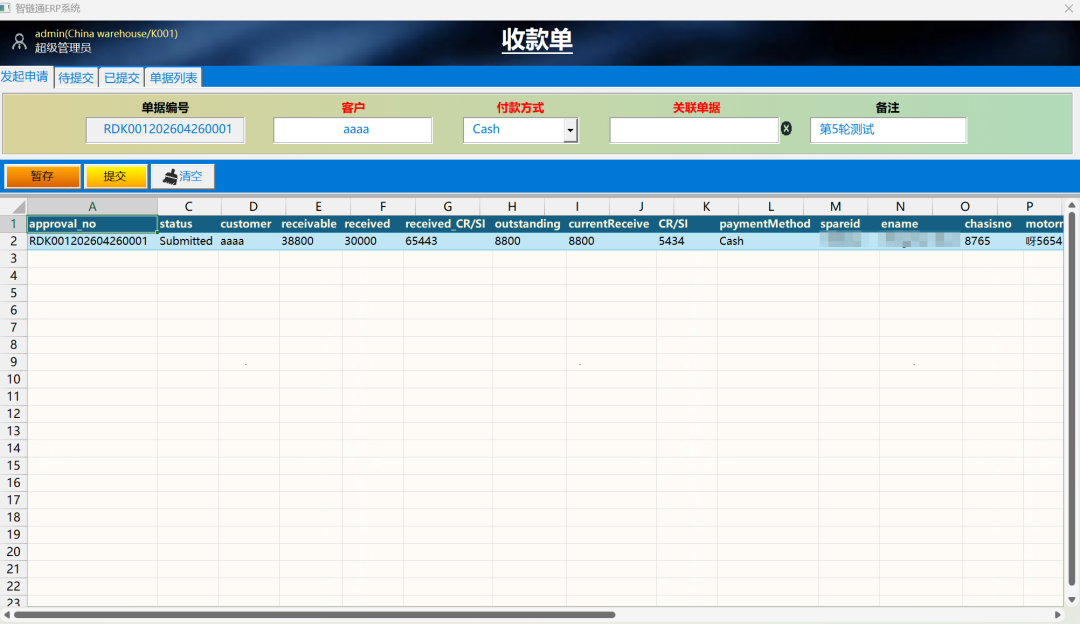1080x624 pixels.
Task: Click the admin(China warehouse/K001) user label
Action: click(x=106, y=33)
